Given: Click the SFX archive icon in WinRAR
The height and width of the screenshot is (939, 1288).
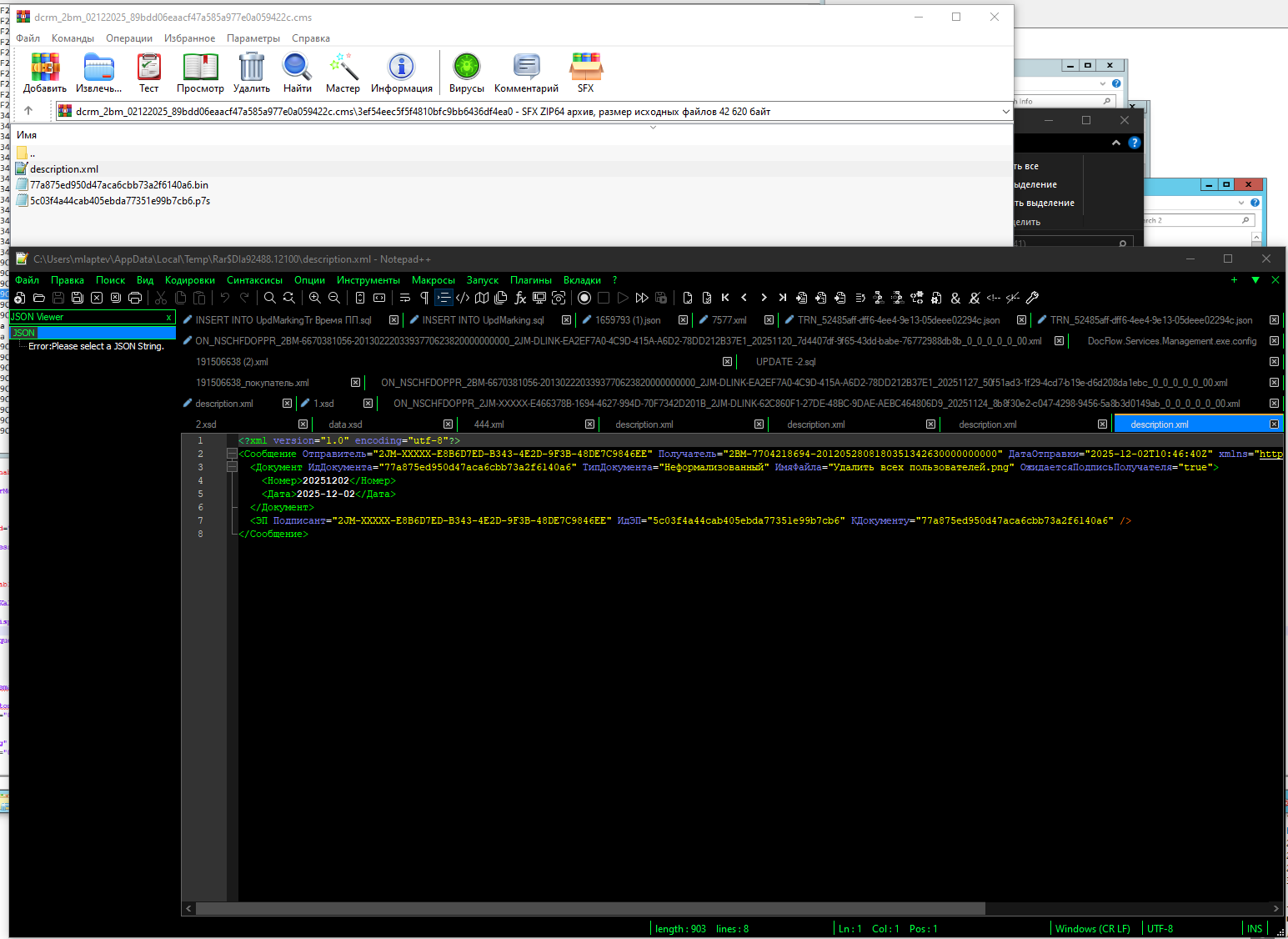Looking at the screenshot, I should tap(586, 73).
